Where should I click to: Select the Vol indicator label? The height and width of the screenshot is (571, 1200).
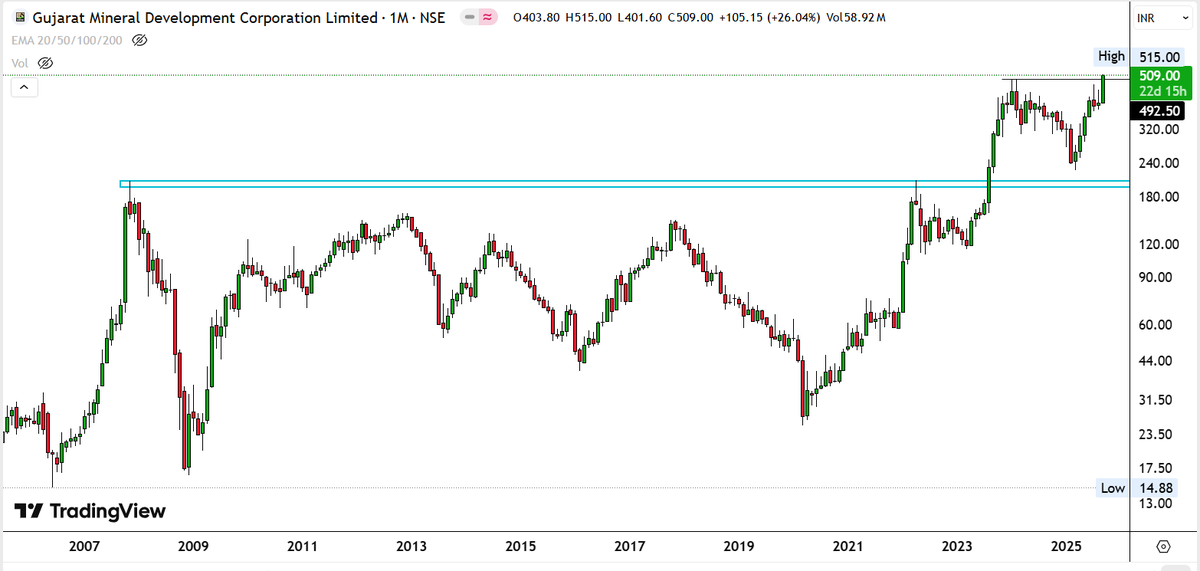coord(20,62)
